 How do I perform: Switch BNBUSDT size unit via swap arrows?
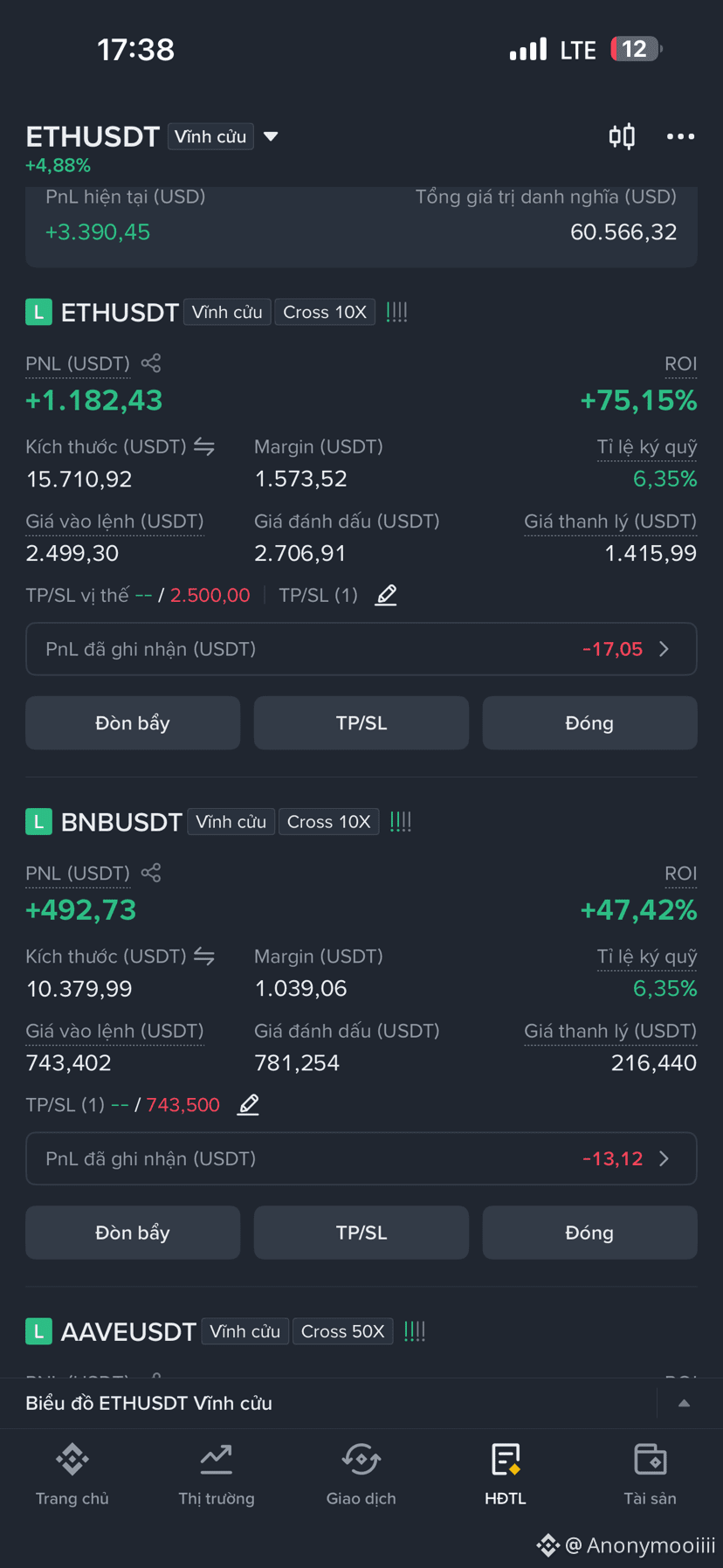pos(204,957)
